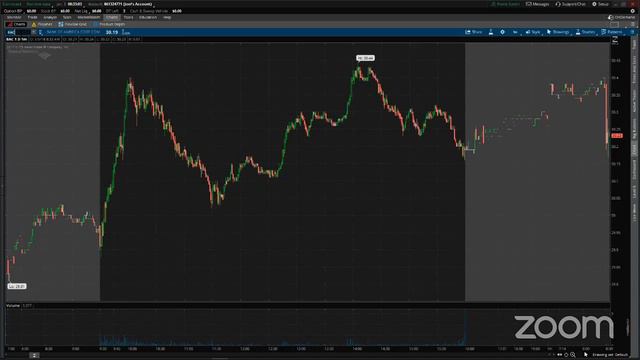Open the Style menu
The height and width of the screenshot is (360, 640).
click(533, 32)
